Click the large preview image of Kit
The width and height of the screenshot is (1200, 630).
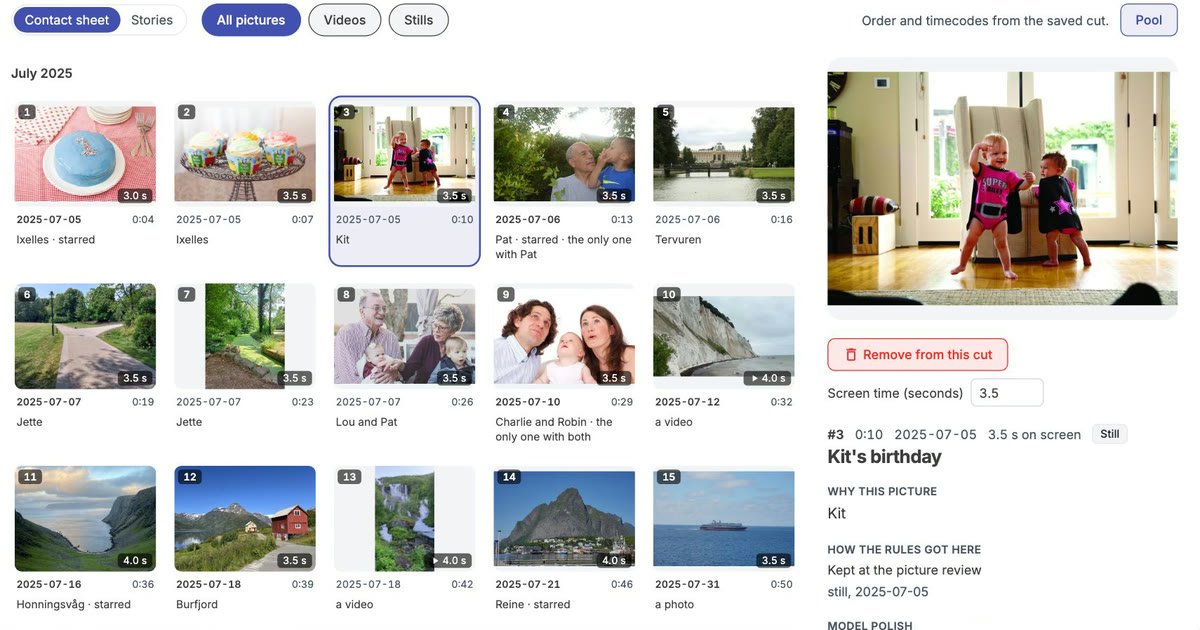click(1002, 188)
